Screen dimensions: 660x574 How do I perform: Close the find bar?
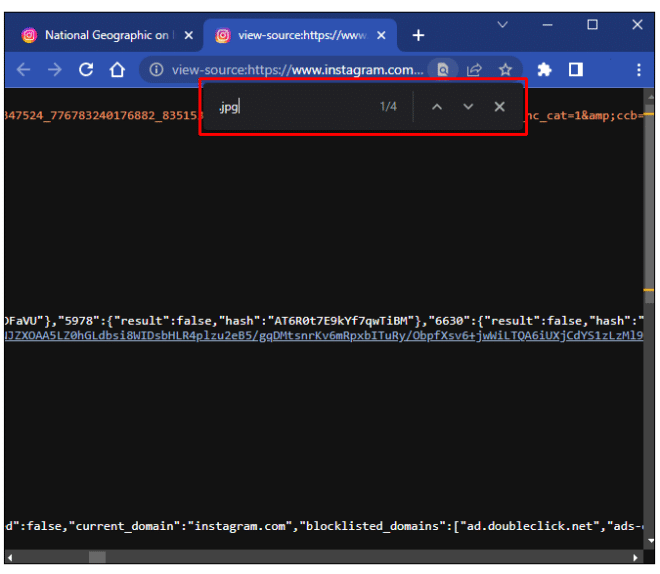[500, 107]
